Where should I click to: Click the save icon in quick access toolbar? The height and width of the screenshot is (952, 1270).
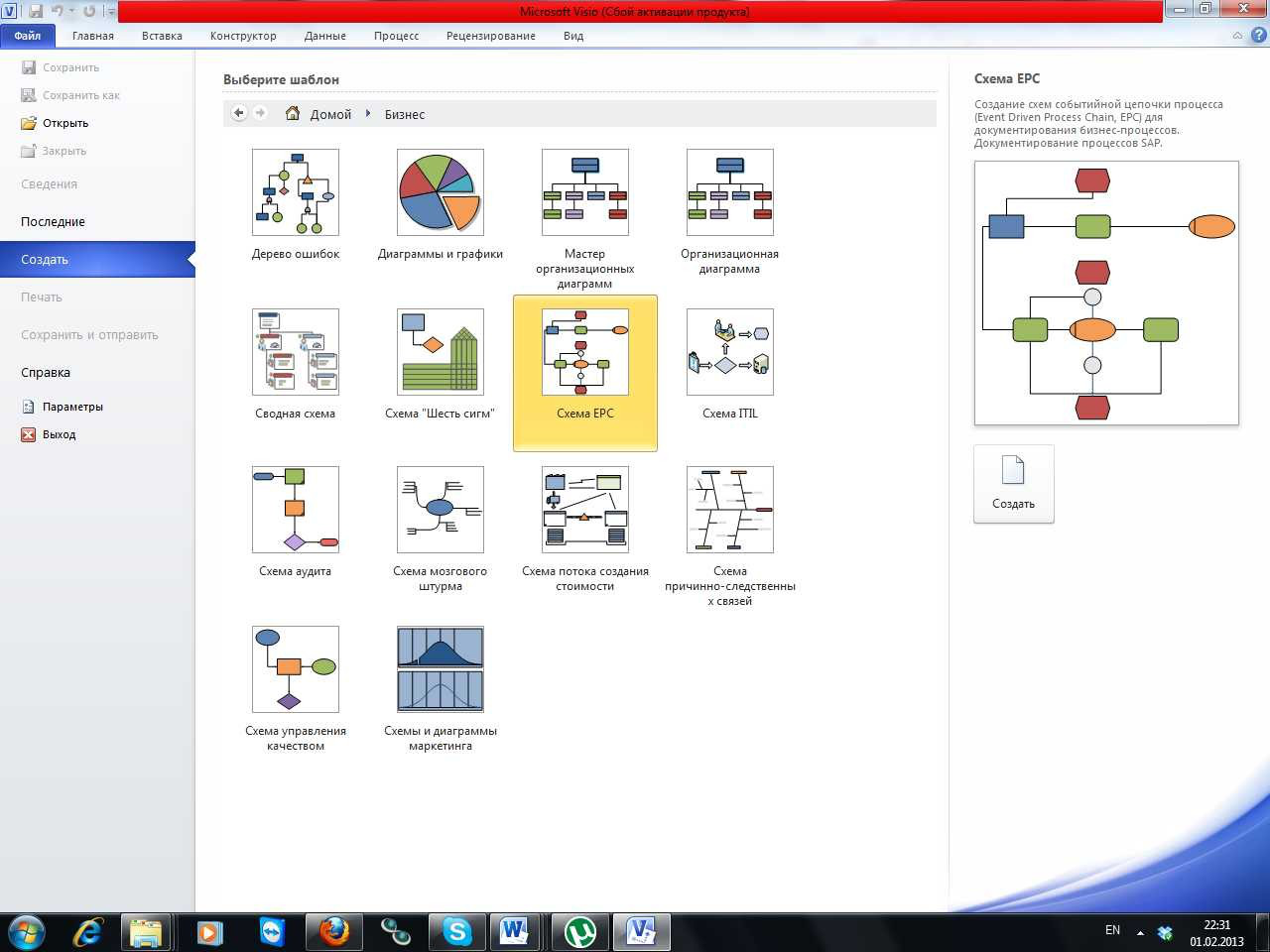pyautogui.click(x=36, y=11)
